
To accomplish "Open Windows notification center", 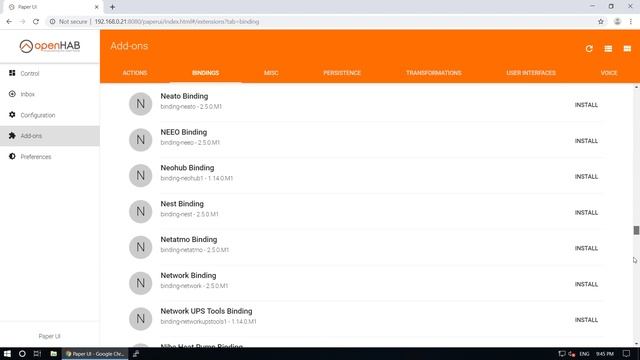I will 627,354.
